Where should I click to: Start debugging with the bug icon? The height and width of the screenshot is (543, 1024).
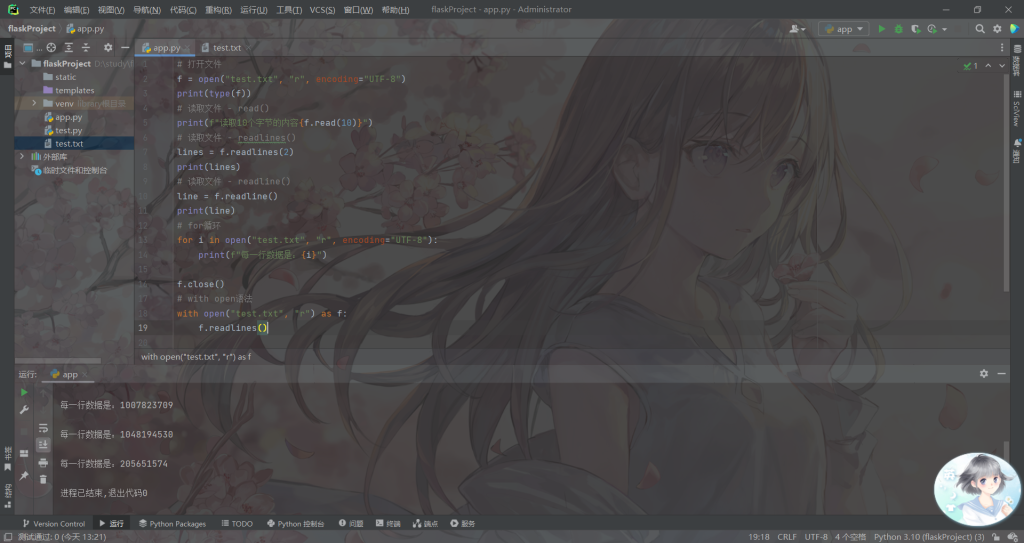pos(898,29)
